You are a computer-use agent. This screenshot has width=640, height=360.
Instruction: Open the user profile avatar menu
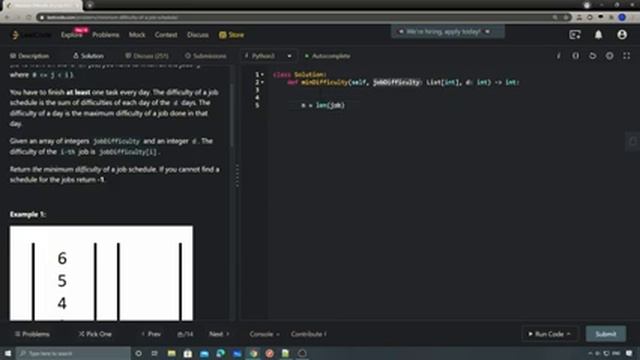pyautogui.click(x=622, y=35)
